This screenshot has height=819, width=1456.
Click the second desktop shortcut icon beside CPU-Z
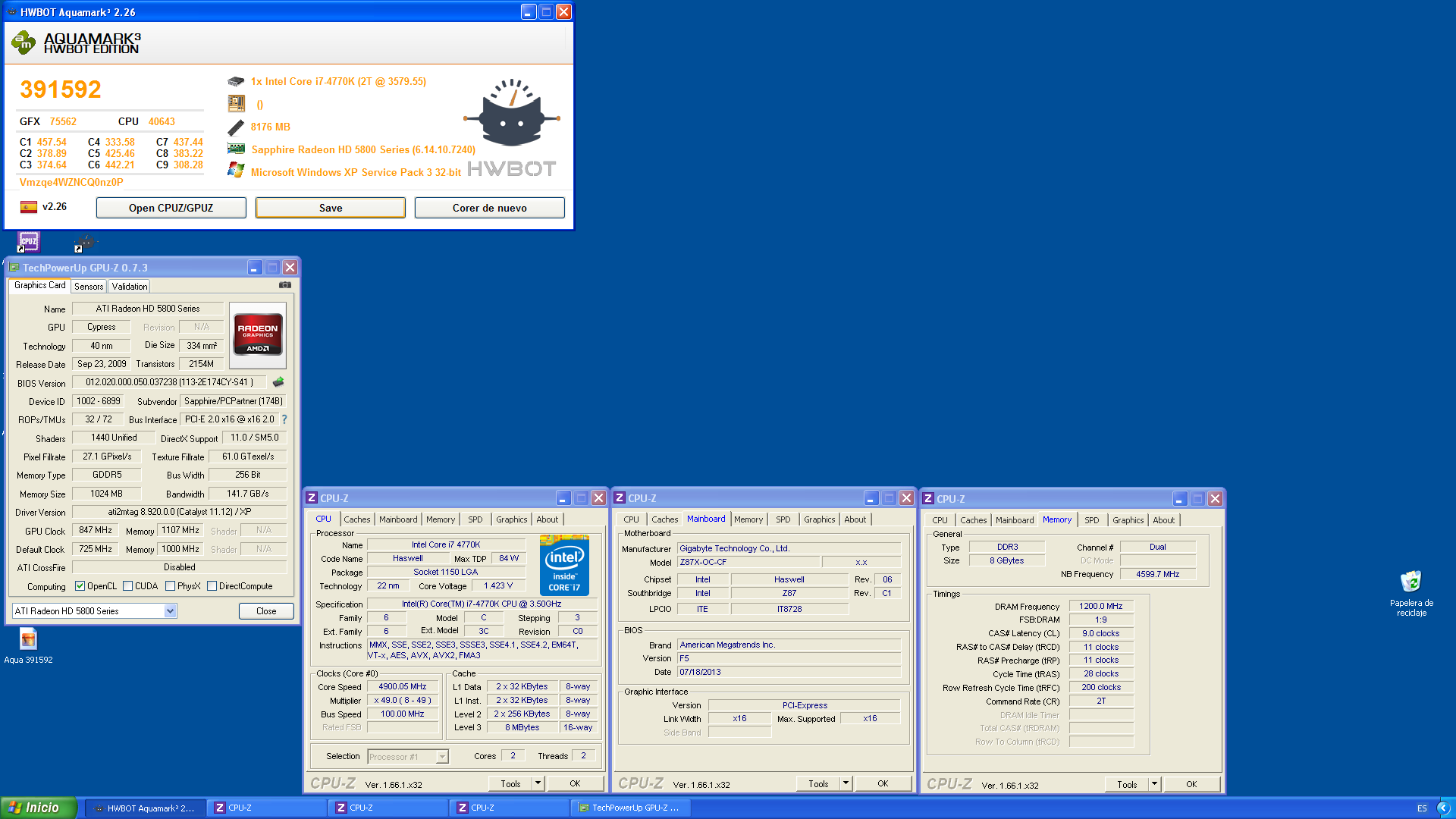(85, 243)
